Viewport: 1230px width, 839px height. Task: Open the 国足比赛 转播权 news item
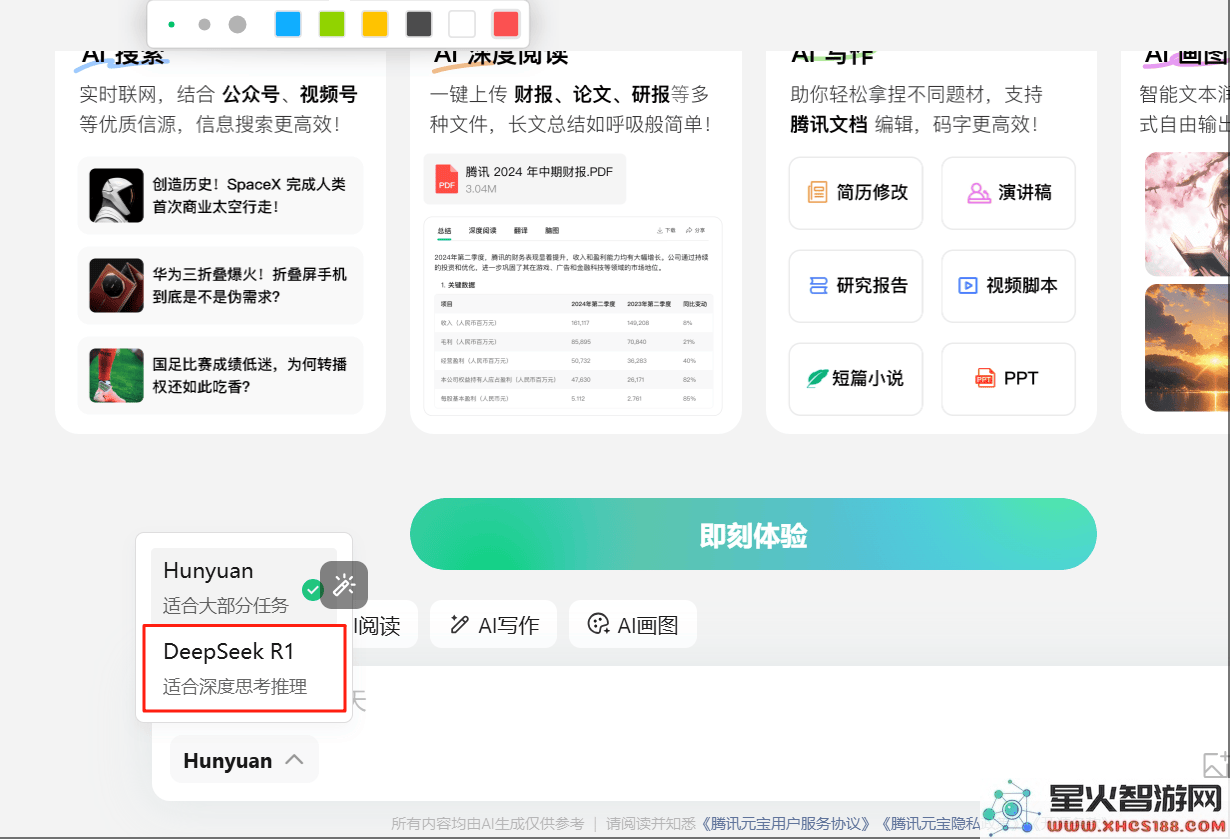point(220,375)
